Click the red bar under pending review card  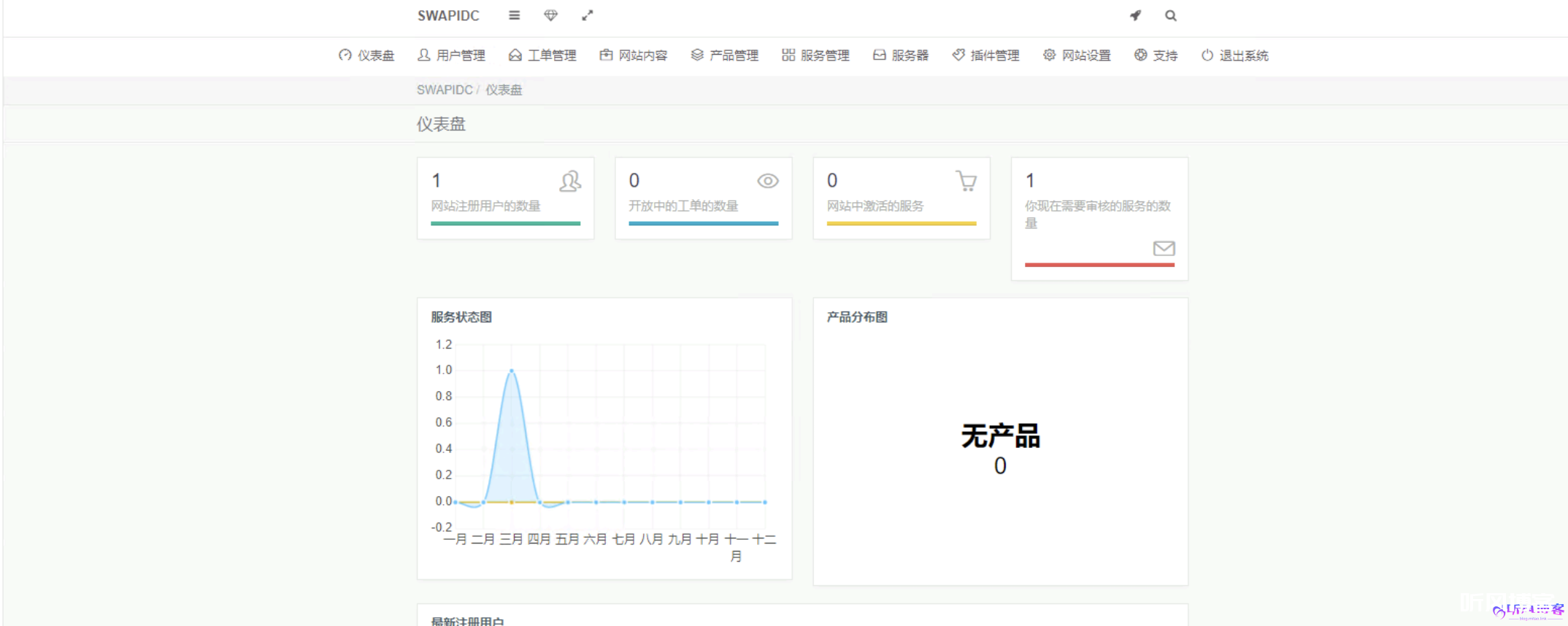tap(1099, 265)
